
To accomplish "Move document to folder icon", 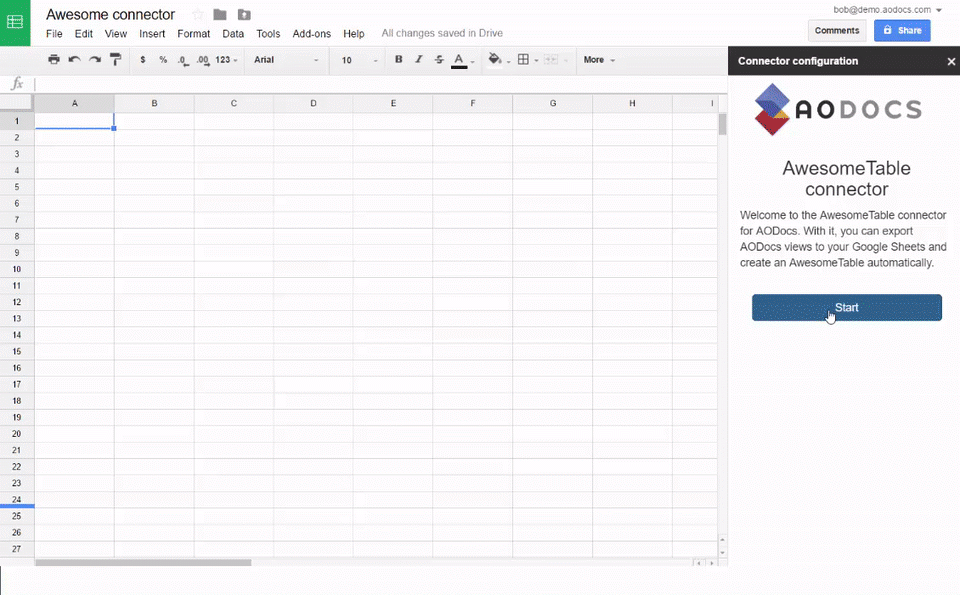I will (x=220, y=14).
